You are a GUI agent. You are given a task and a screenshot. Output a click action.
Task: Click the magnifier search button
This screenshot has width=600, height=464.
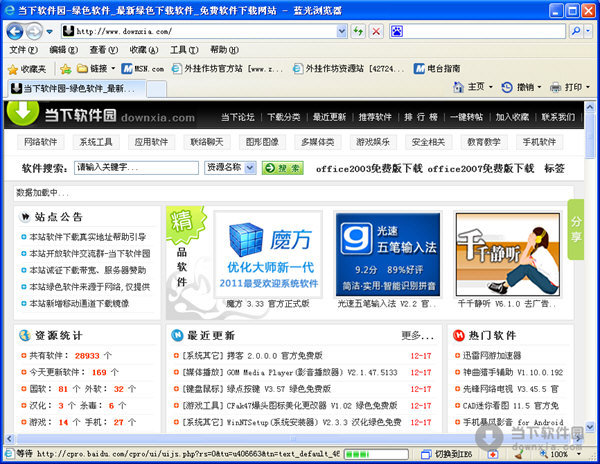[576, 31]
